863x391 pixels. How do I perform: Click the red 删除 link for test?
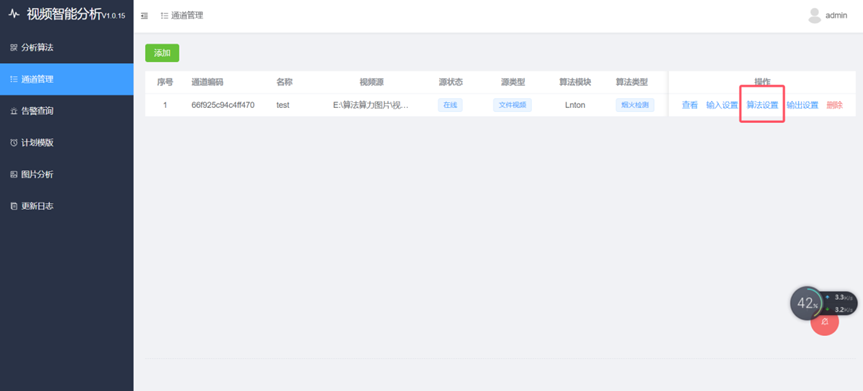click(x=834, y=105)
